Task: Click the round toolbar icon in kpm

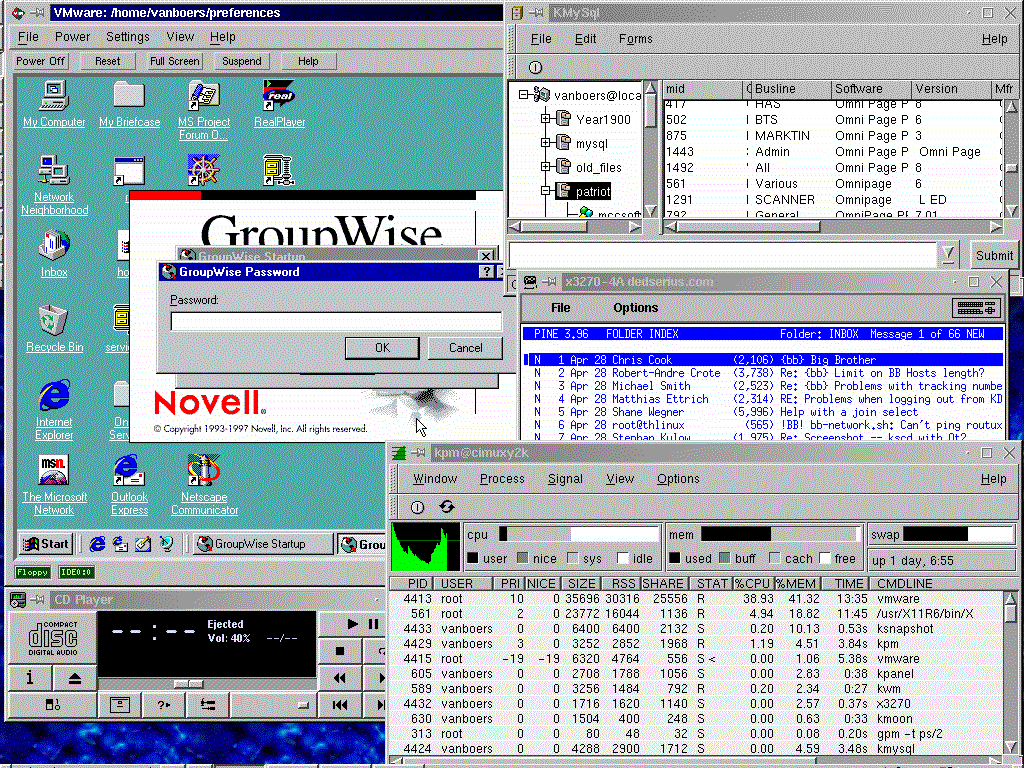Action: (x=417, y=507)
